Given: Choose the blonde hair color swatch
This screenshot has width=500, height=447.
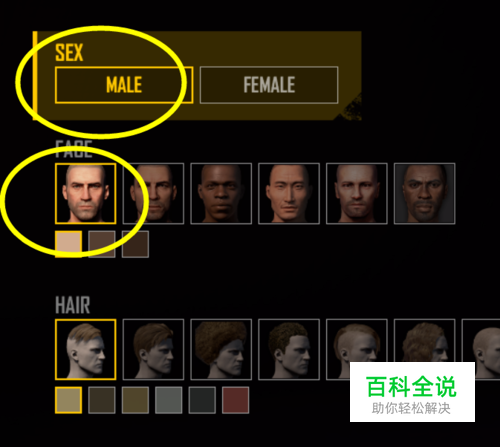Looking at the screenshot, I should click(x=69, y=400).
